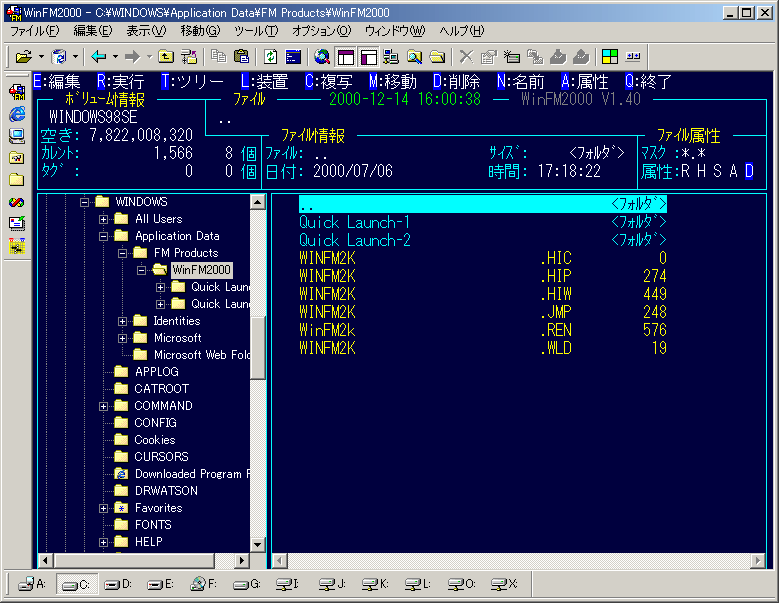The image size is (779, 603).
Task: Collapse the WINDOWS tree node
Action: coord(84,202)
